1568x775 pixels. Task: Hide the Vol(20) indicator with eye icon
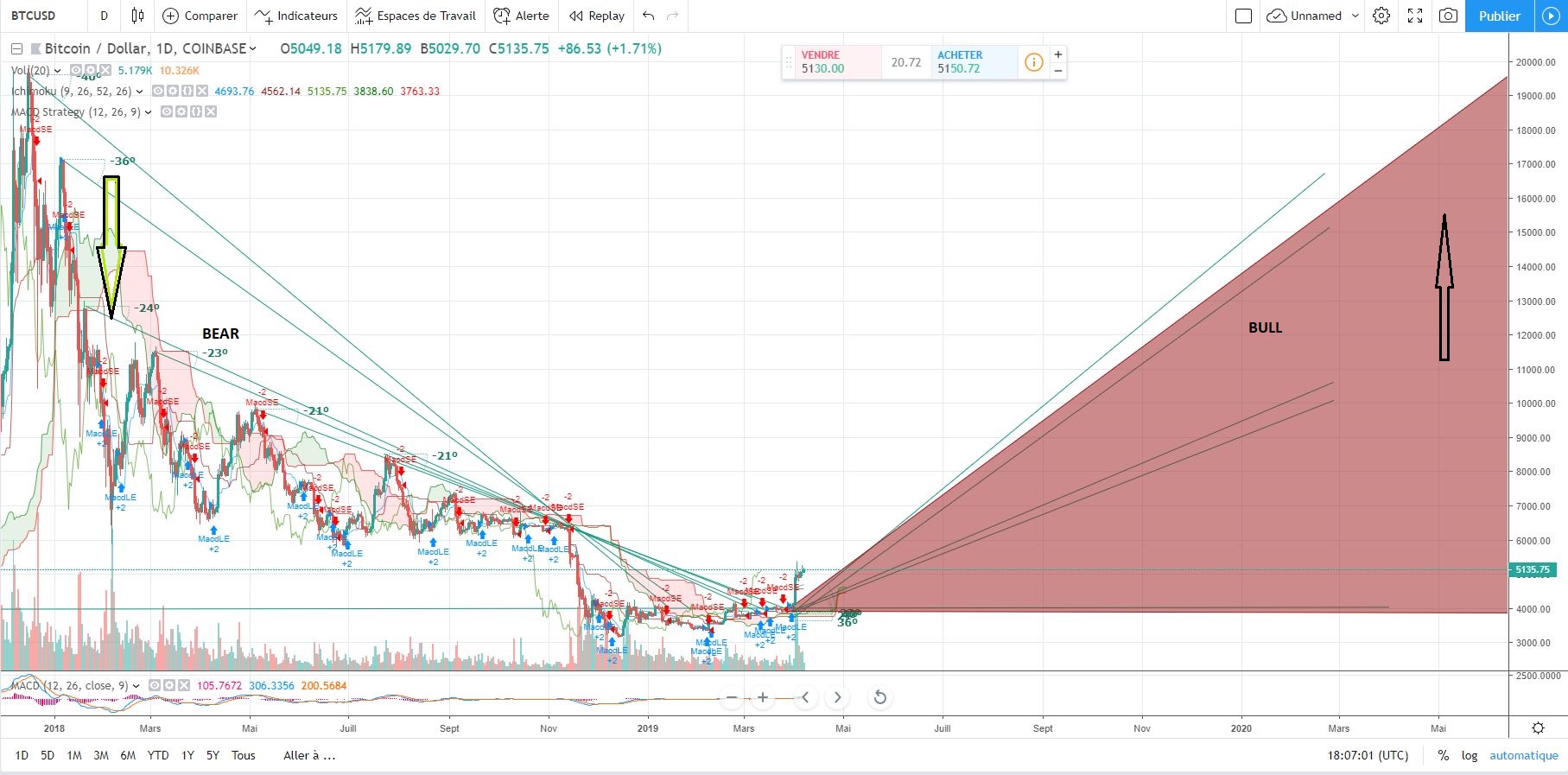coord(76,70)
